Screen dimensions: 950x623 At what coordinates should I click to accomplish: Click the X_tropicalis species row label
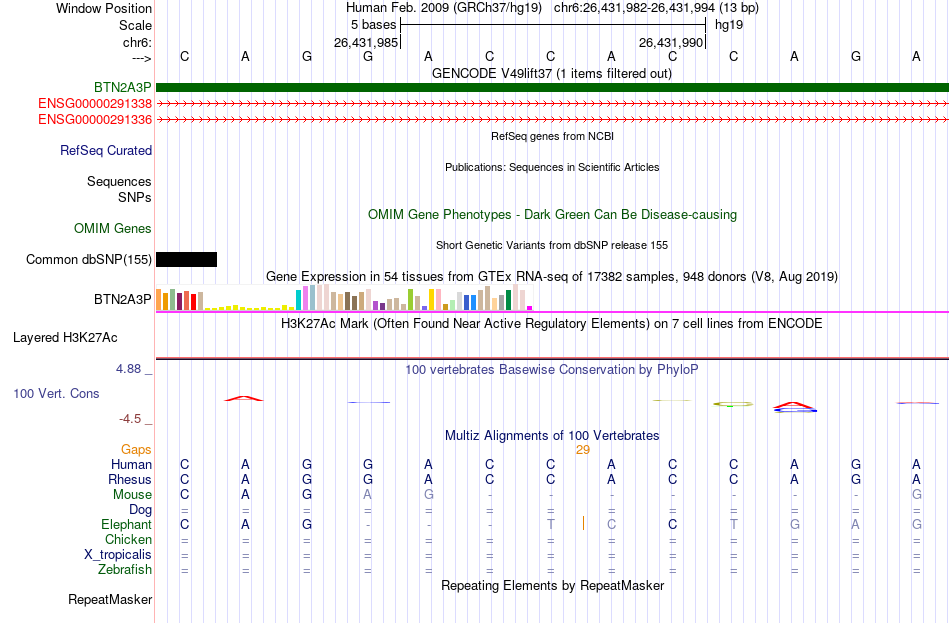(118, 555)
